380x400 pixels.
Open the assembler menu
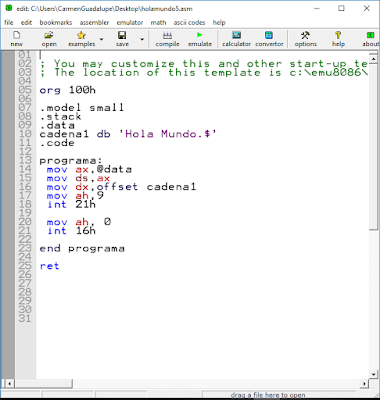pyautogui.click(x=94, y=22)
